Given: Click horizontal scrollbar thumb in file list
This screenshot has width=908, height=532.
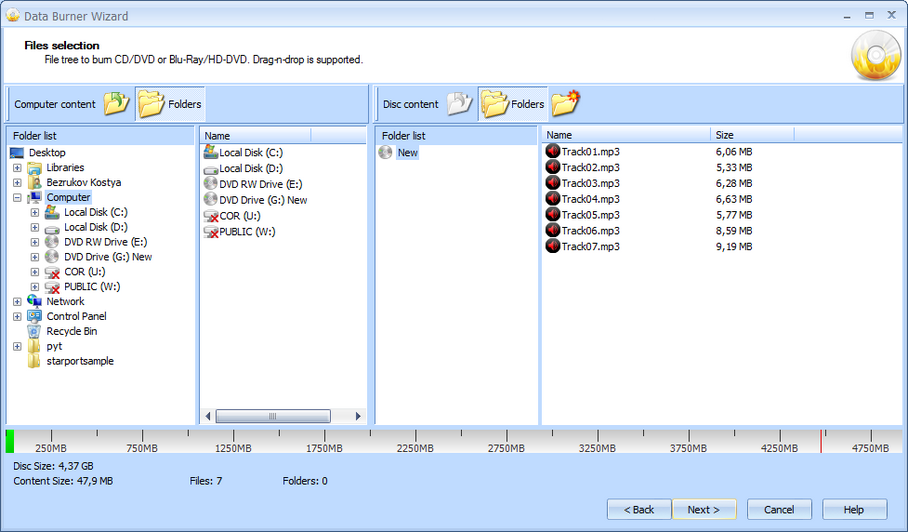Looking at the screenshot, I should click(273, 416).
